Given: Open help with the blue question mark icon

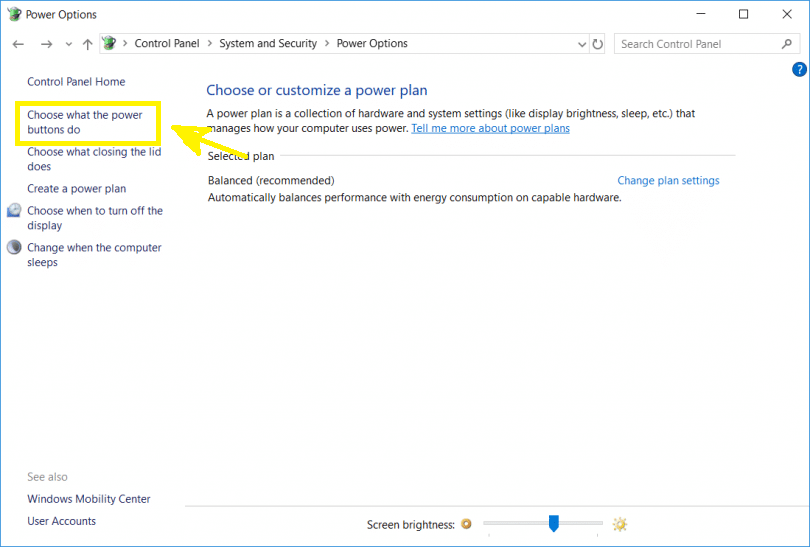Looking at the screenshot, I should tap(799, 69).
